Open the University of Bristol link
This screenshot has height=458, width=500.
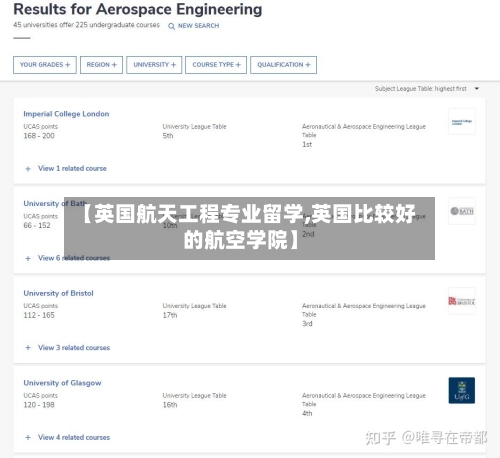[x=58, y=293]
